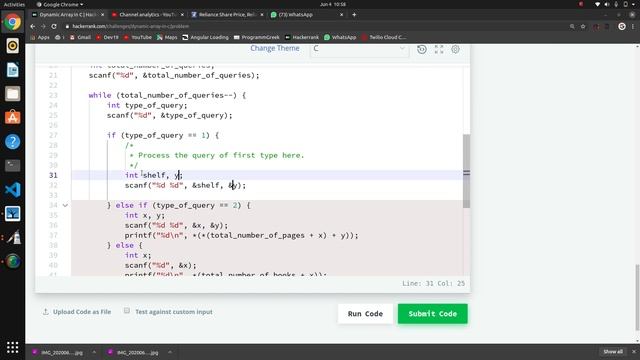The height and width of the screenshot is (360, 640).
Task: Open Twilio Cloud bookmark
Action: pyautogui.click(x=384, y=37)
